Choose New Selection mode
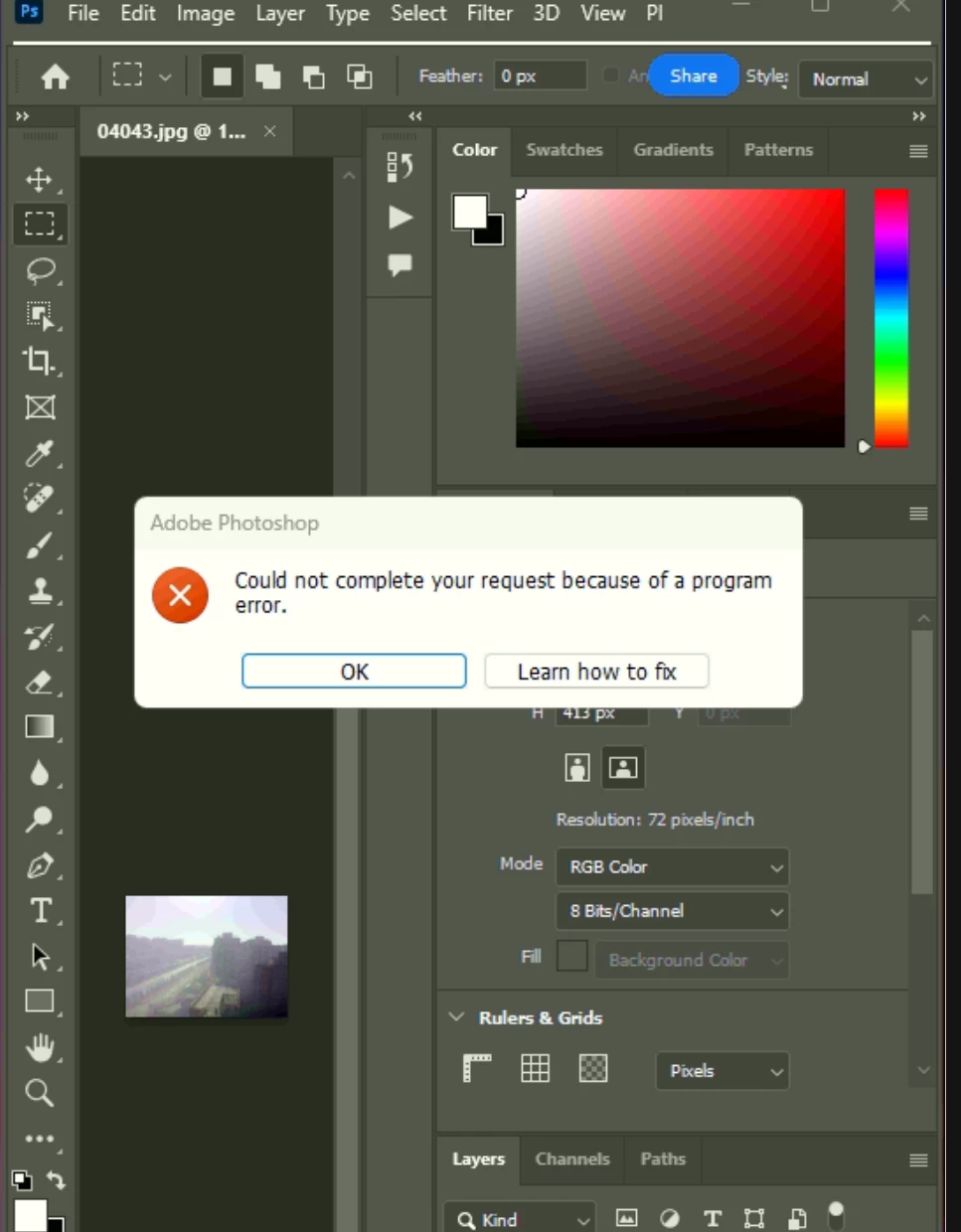 coord(223,77)
